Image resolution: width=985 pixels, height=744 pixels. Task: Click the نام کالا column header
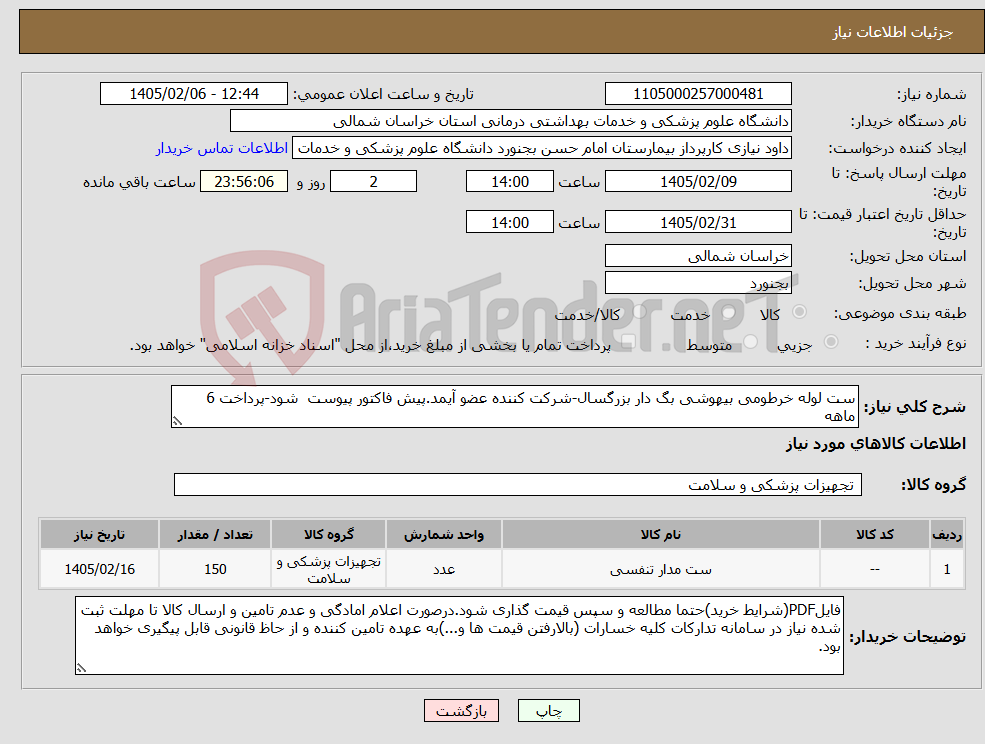(x=660, y=534)
